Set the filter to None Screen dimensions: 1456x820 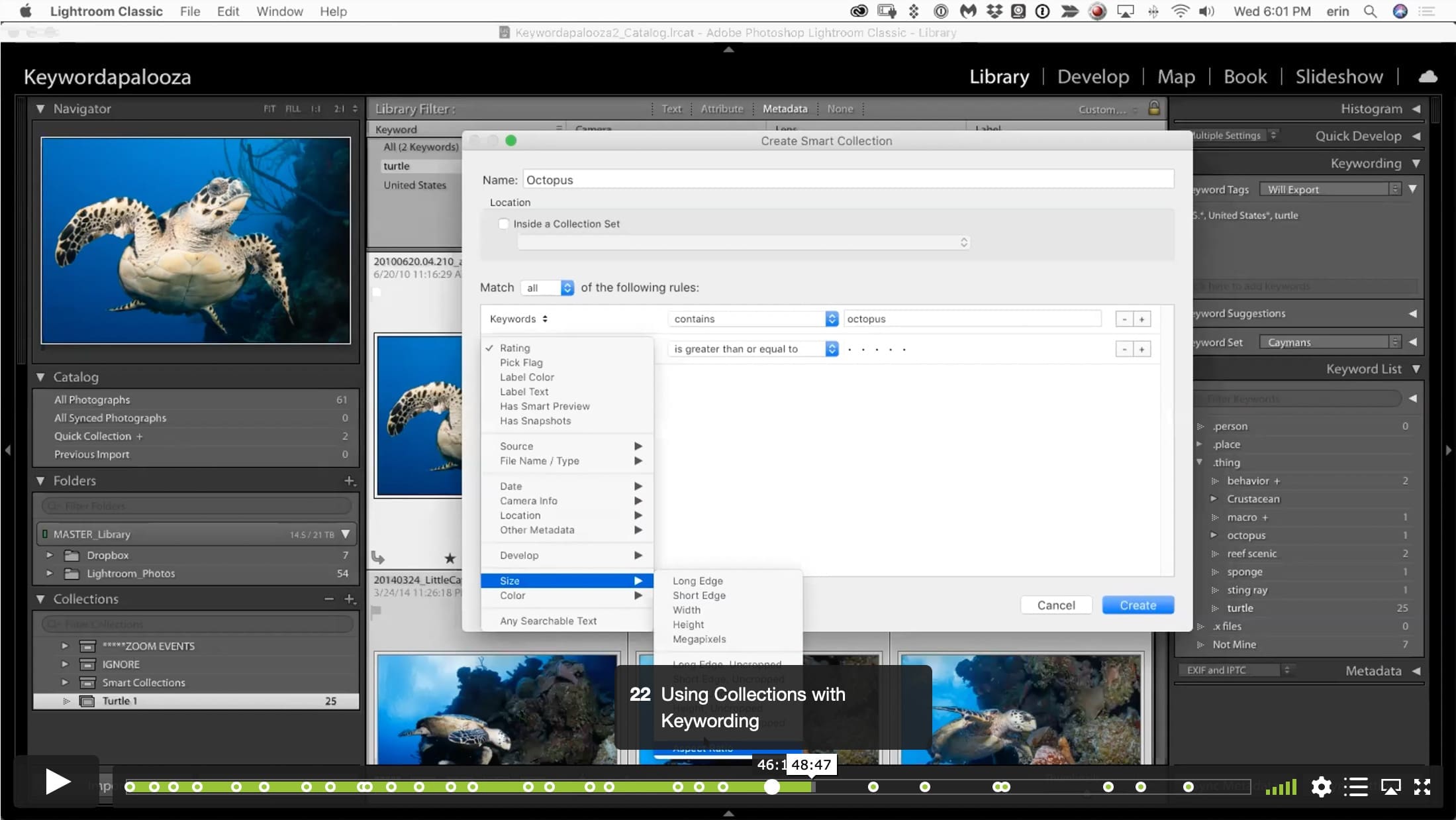840,109
